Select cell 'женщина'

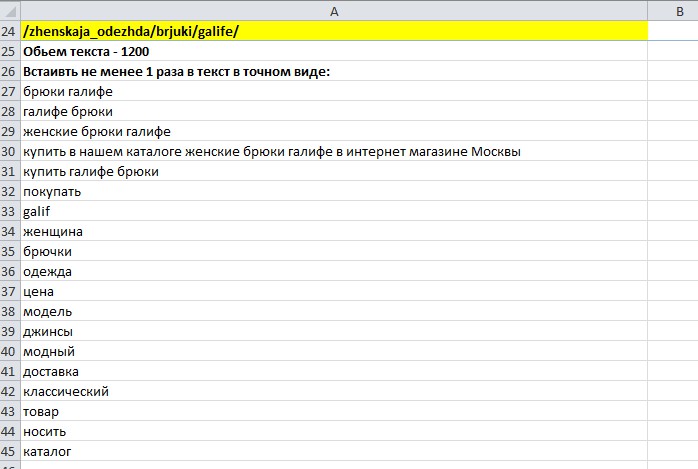pos(334,231)
